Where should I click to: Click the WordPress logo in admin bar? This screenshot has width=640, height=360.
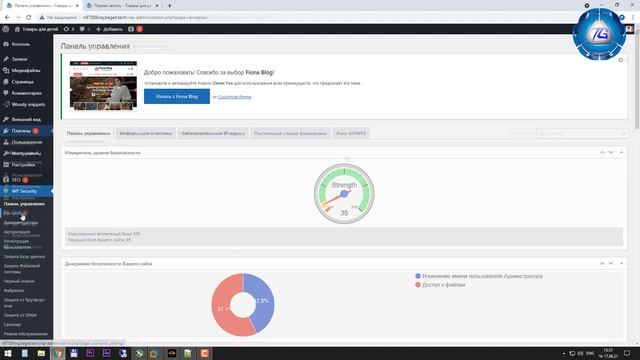coord(5,29)
